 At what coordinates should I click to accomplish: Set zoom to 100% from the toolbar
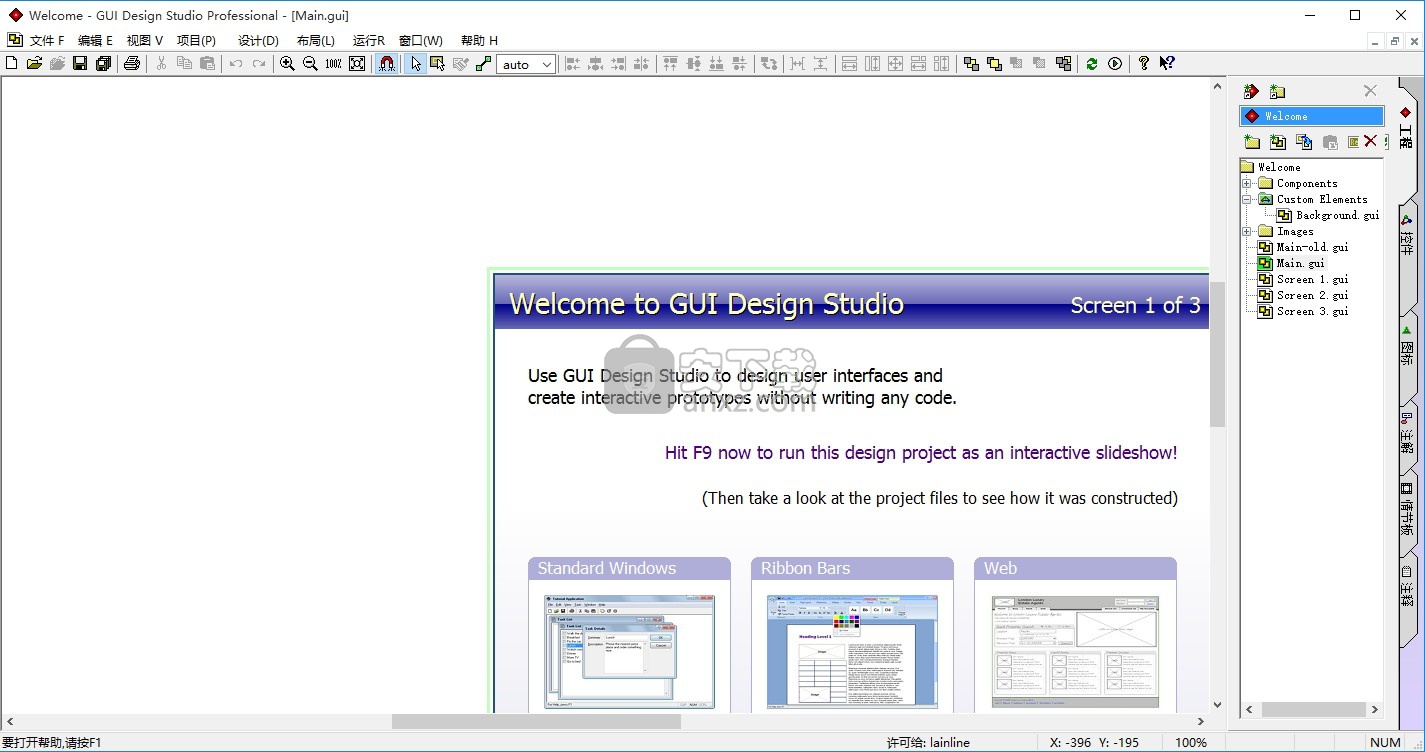click(x=333, y=63)
